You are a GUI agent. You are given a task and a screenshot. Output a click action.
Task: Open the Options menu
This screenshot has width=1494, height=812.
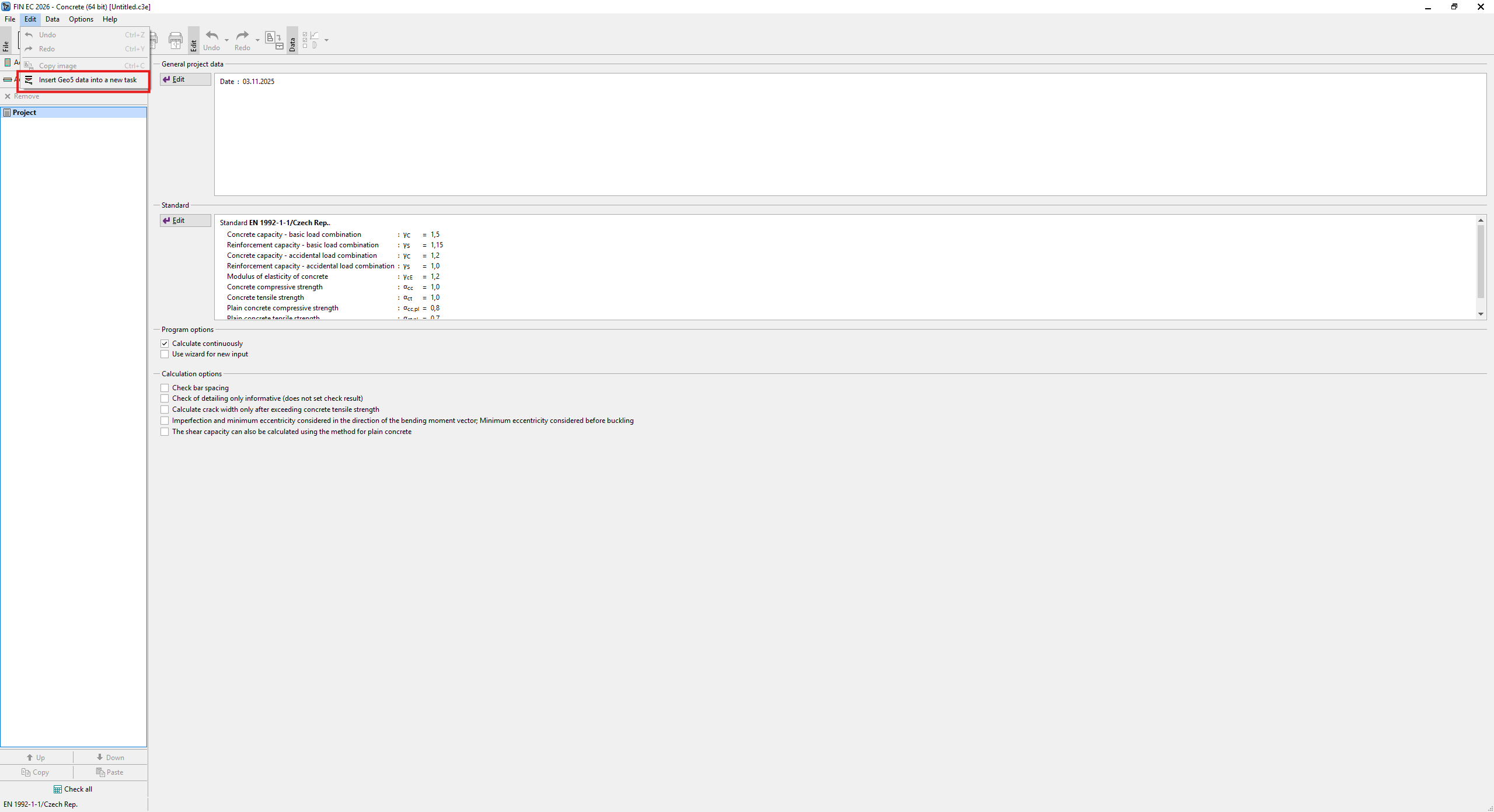tap(81, 19)
